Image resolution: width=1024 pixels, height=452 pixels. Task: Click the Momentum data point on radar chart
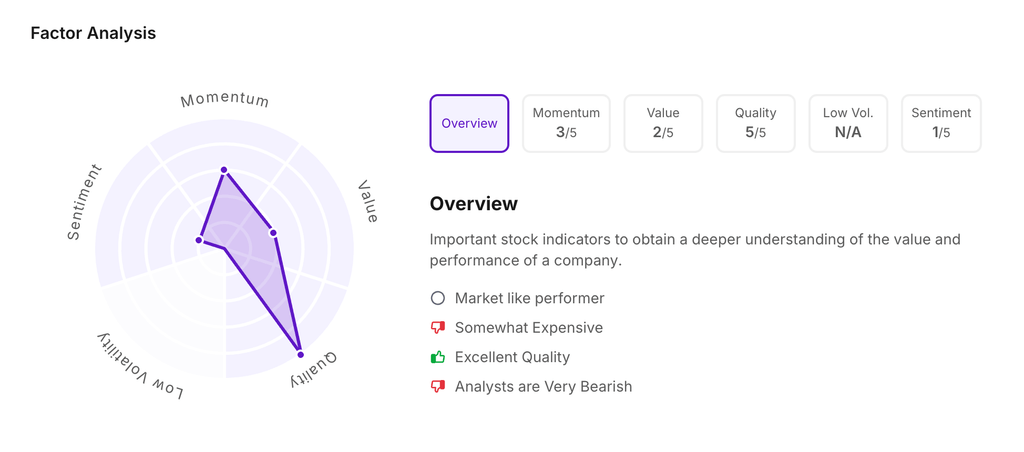(x=224, y=170)
